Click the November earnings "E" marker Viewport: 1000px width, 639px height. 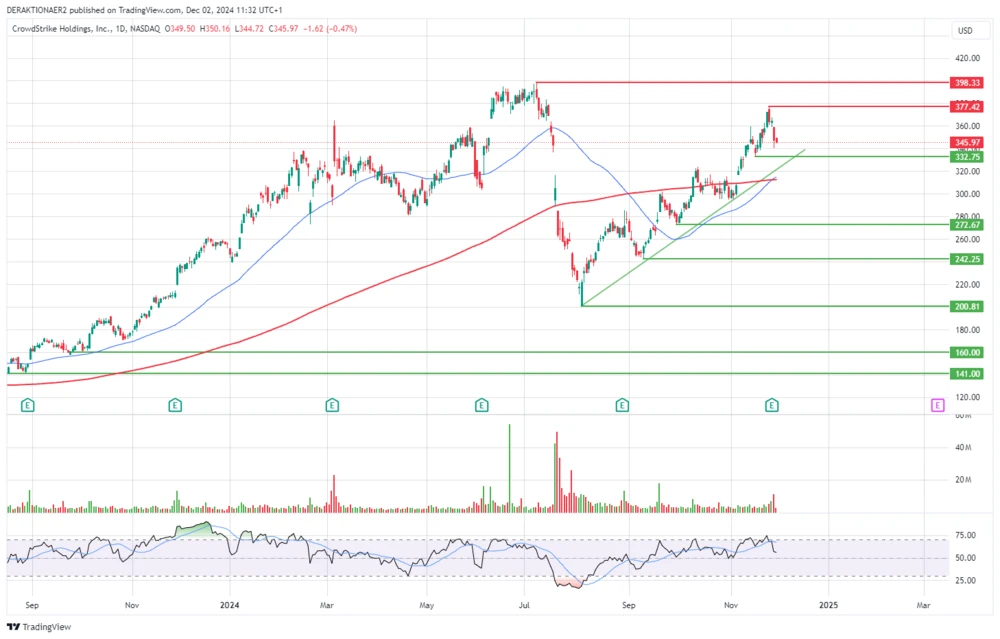coord(771,405)
